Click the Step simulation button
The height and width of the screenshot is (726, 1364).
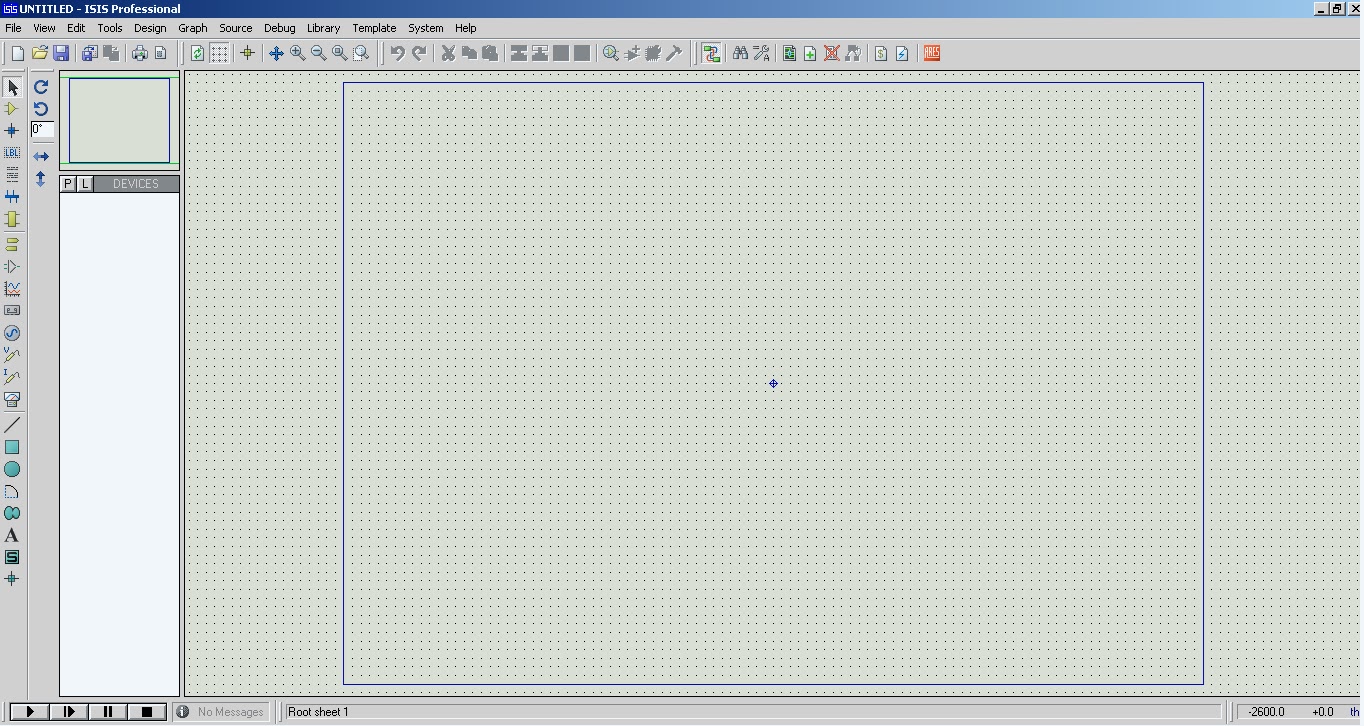coord(69,712)
